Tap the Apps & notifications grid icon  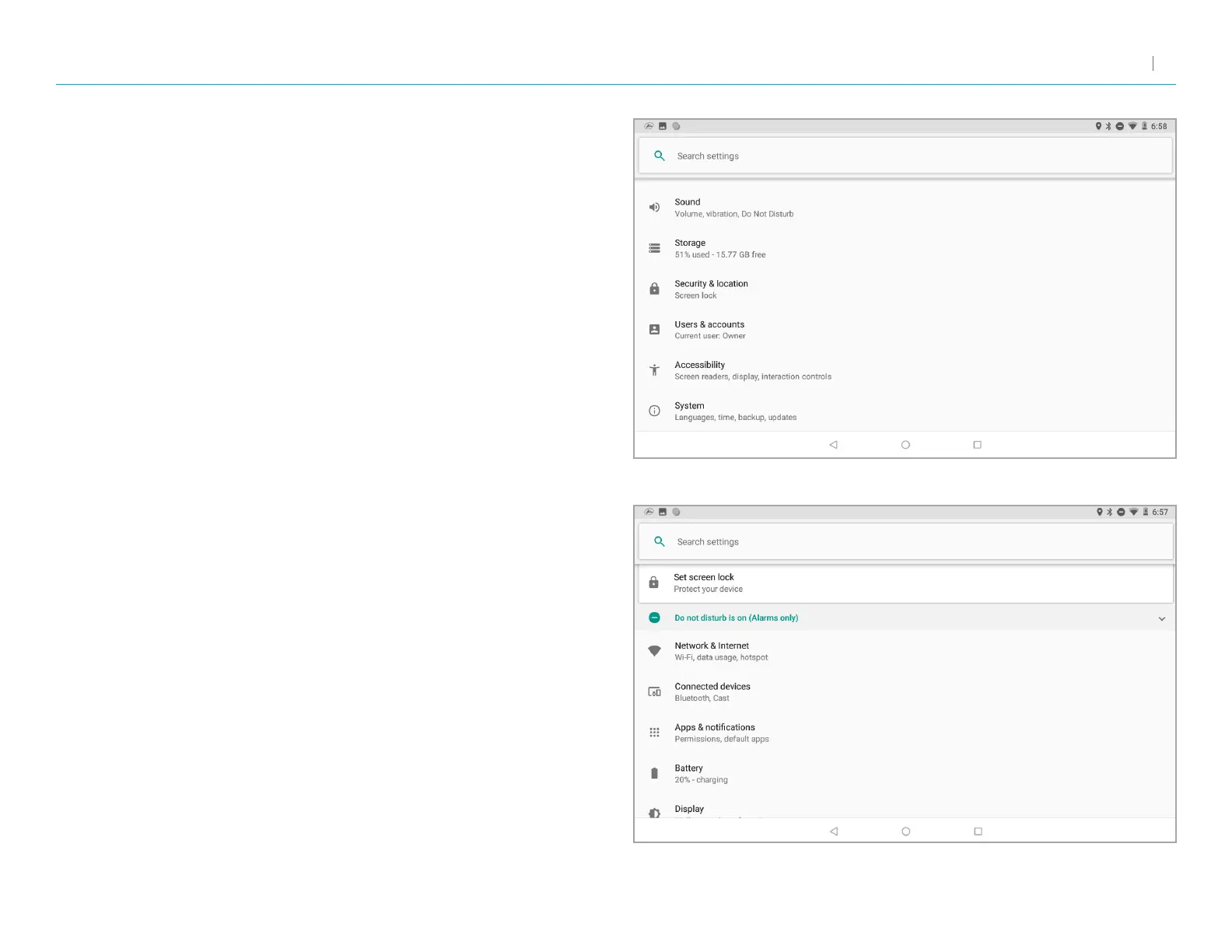click(654, 733)
